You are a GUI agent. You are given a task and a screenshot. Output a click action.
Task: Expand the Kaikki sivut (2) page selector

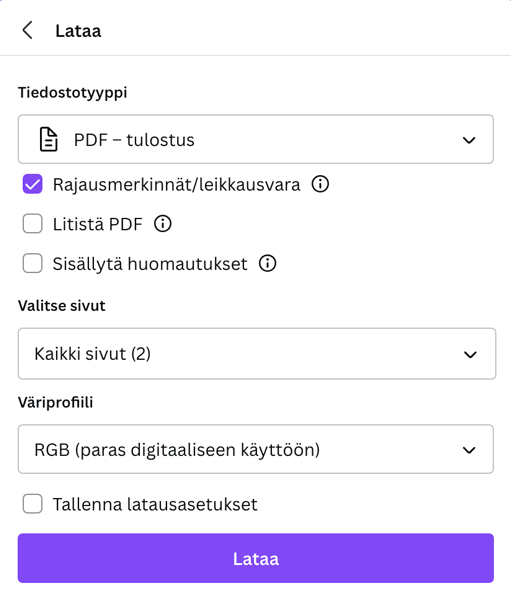[x=257, y=354]
